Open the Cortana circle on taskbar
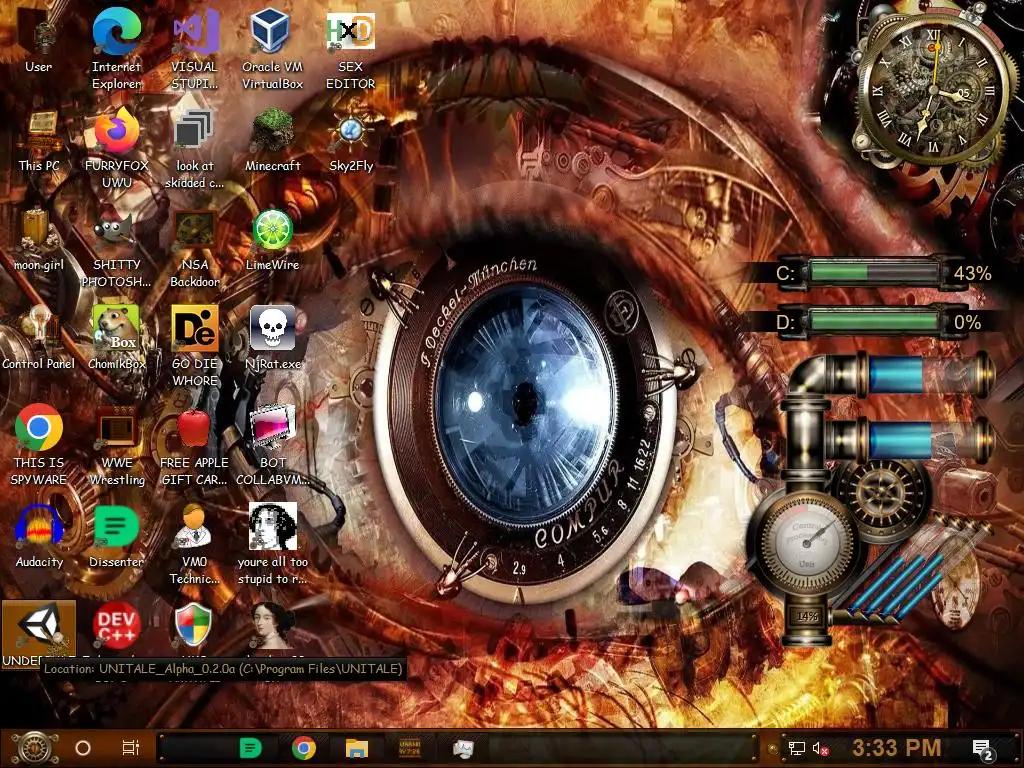 tap(83, 748)
